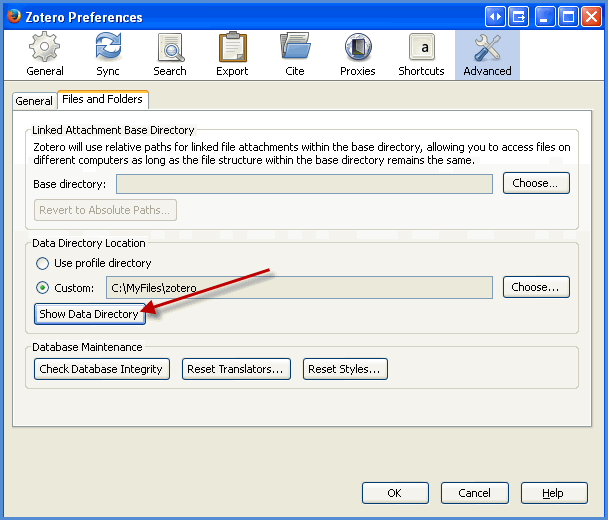Screen dimensions: 608x520
Task: Open Help for preferences
Action: pos(554,493)
